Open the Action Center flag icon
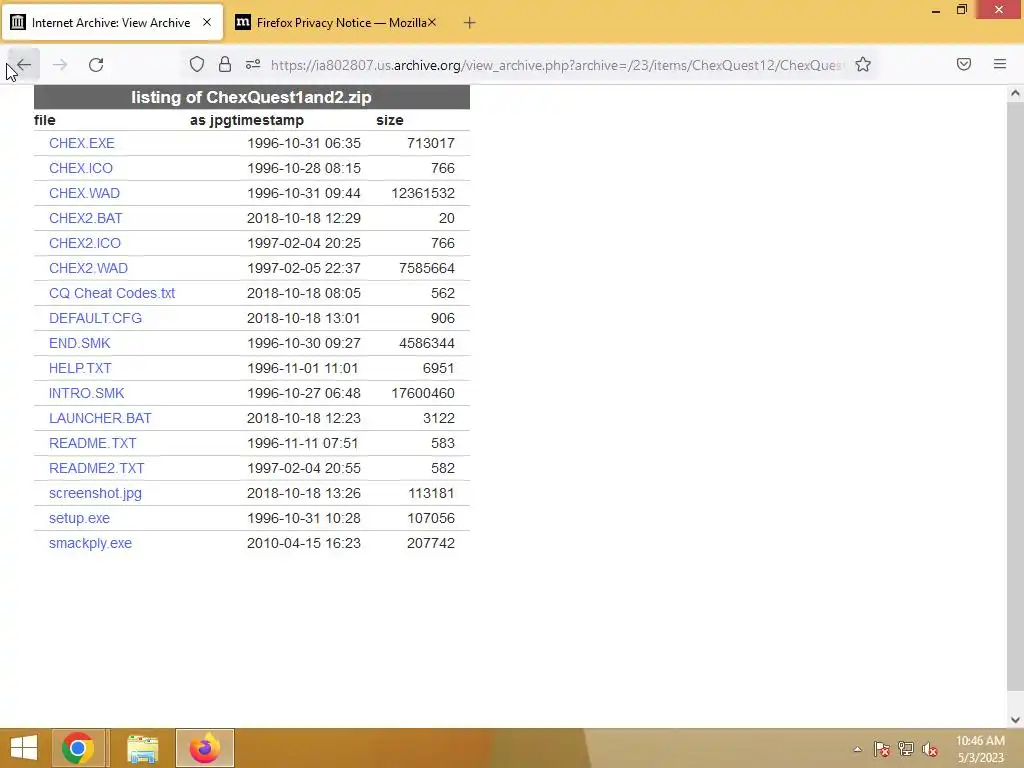Image resolution: width=1024 pixels, height=768 pixels. click(x=882, y=749)
